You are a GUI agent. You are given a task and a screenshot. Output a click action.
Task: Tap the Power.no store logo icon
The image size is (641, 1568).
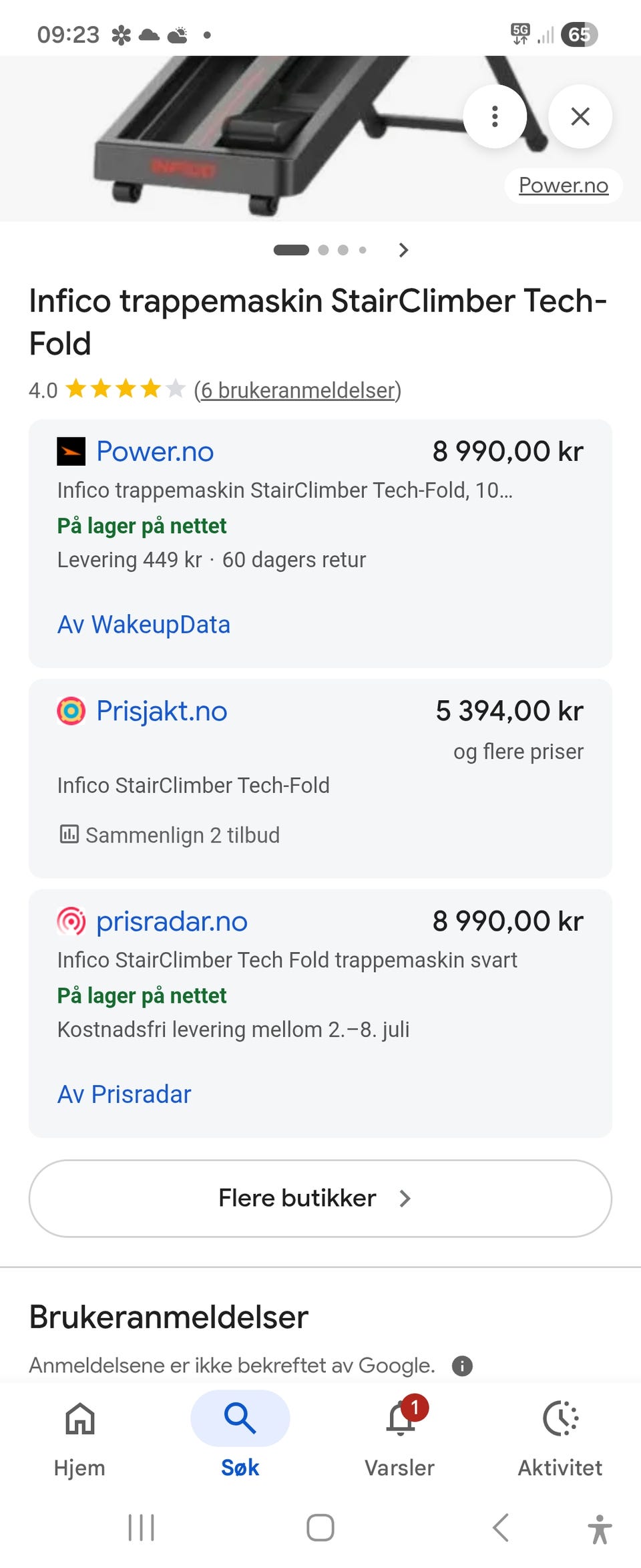(x=71, y=452)
